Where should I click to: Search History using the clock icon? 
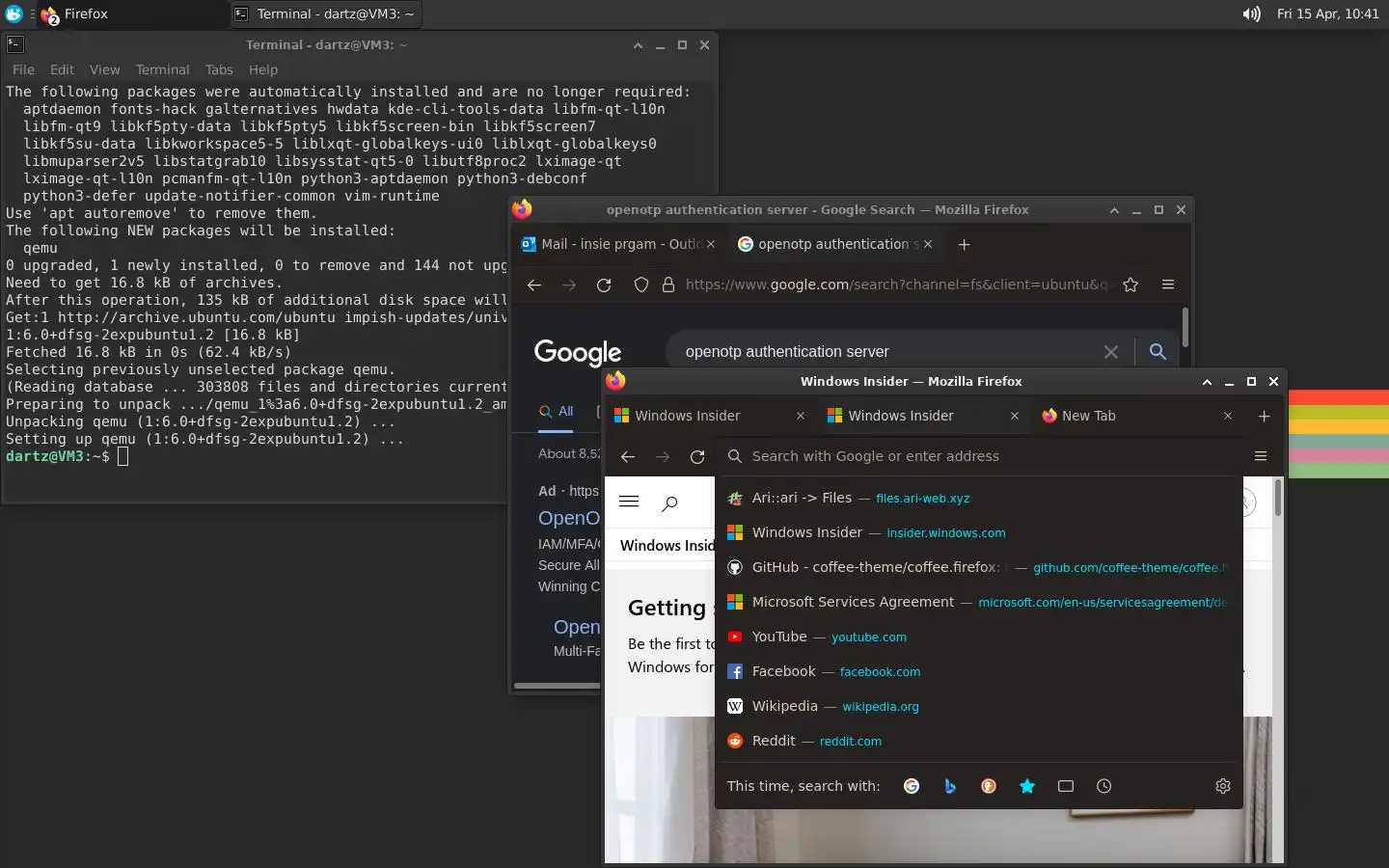point(1104,786)
